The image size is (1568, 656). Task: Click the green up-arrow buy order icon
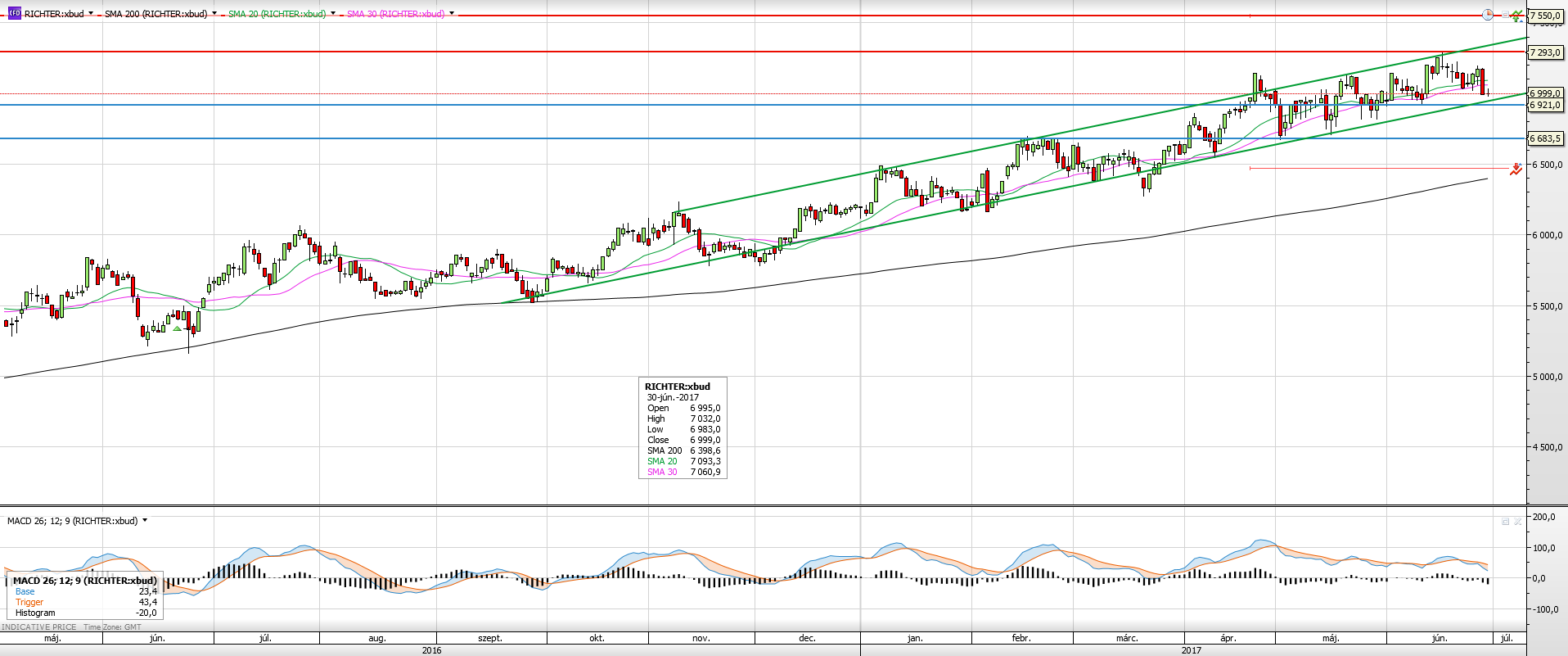(1516, 16)
